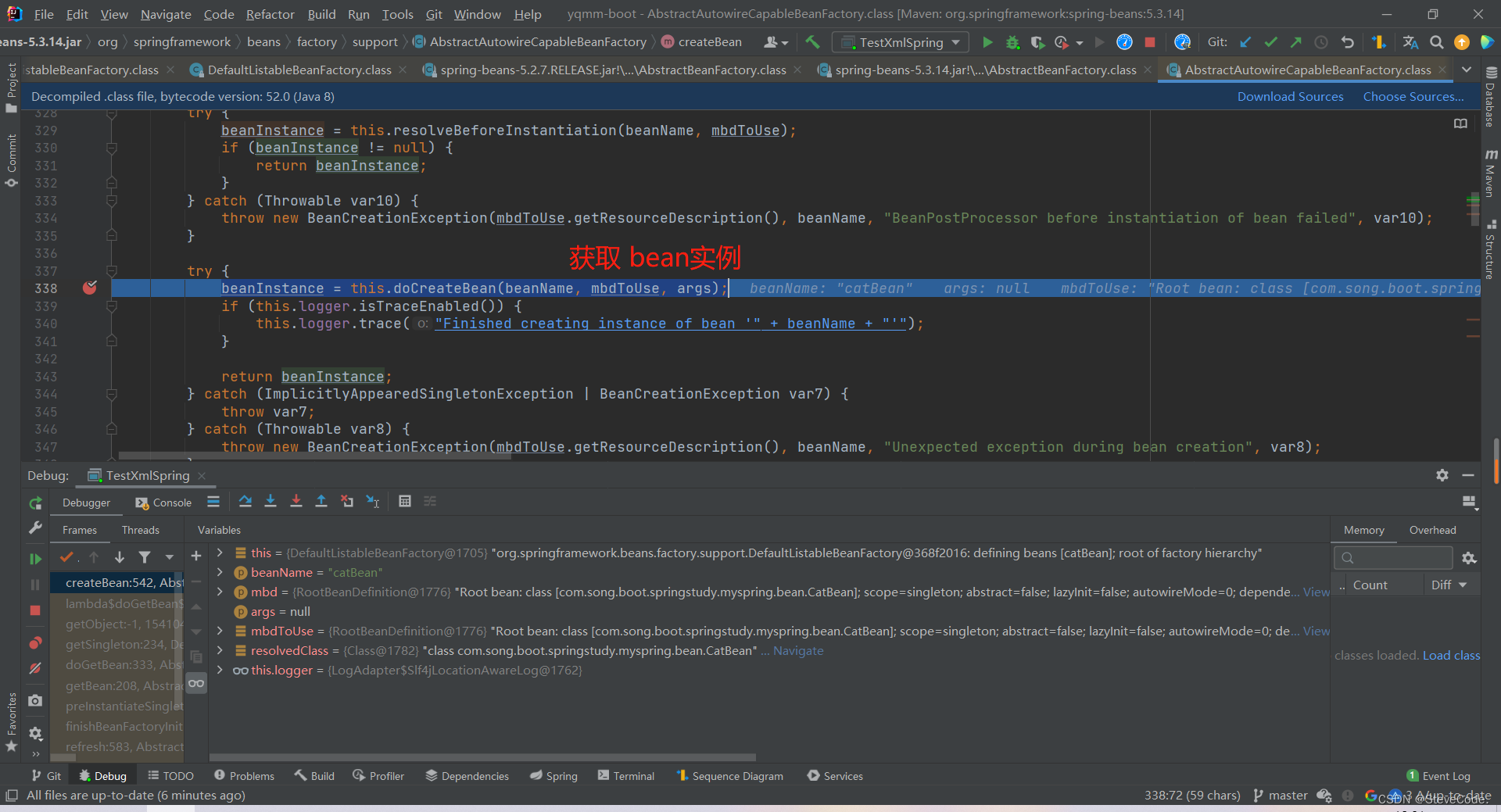The image size is (1501, 812).
Task: Click the Memory panel search field
Action: (x=1393, y=558)
